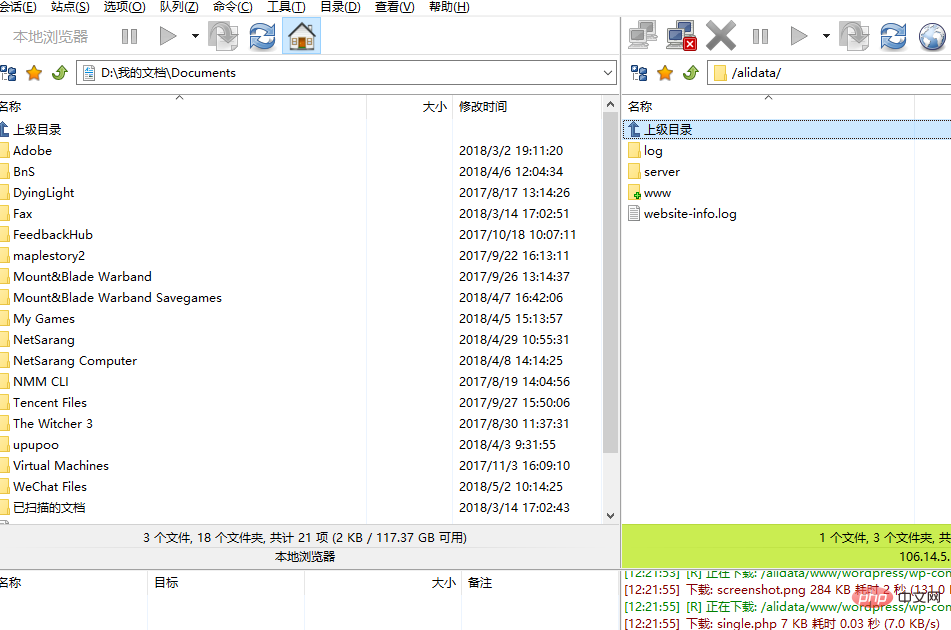Click the remote transfer/sync files icon
Screen dimensions: 951x630
pyautogui.click(x=854, y=36)
